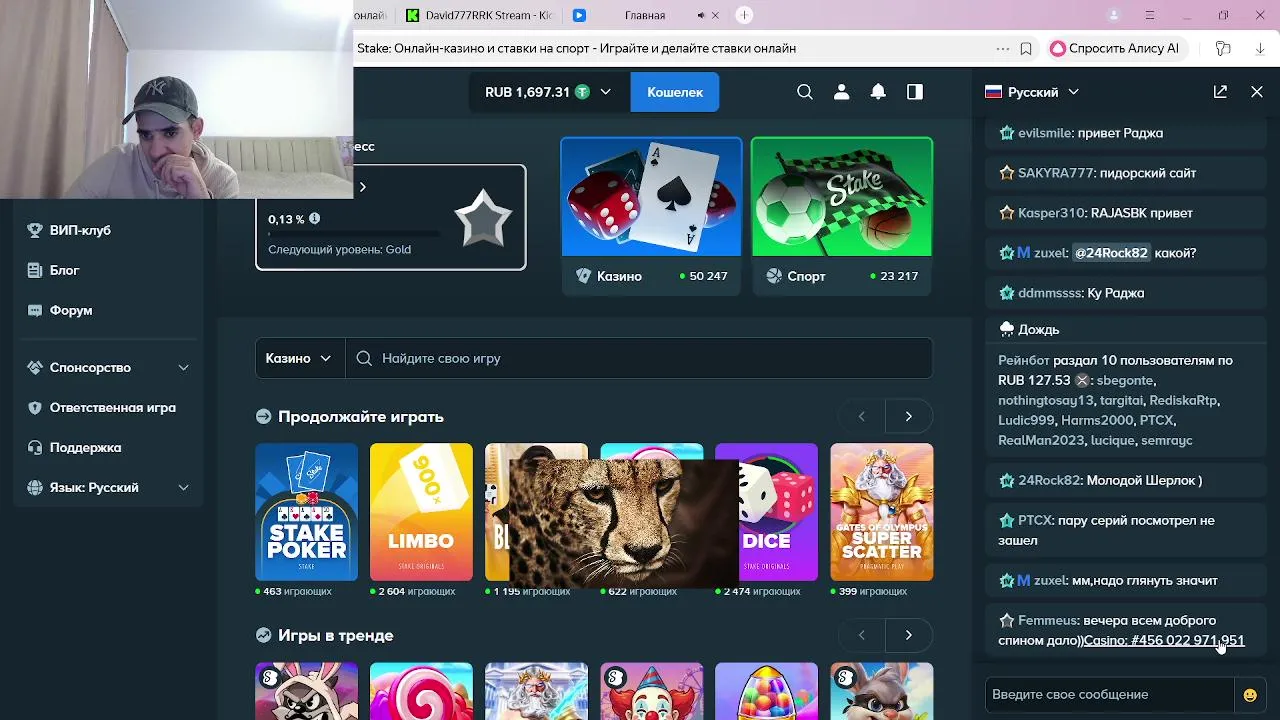Click the ddmmssss user name in chat
Screen dimensions: 1280x720
point(1050,293)
